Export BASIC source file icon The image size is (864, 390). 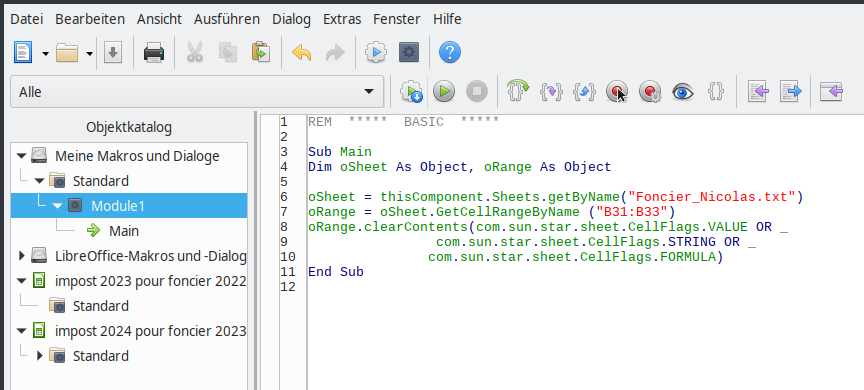790,91
